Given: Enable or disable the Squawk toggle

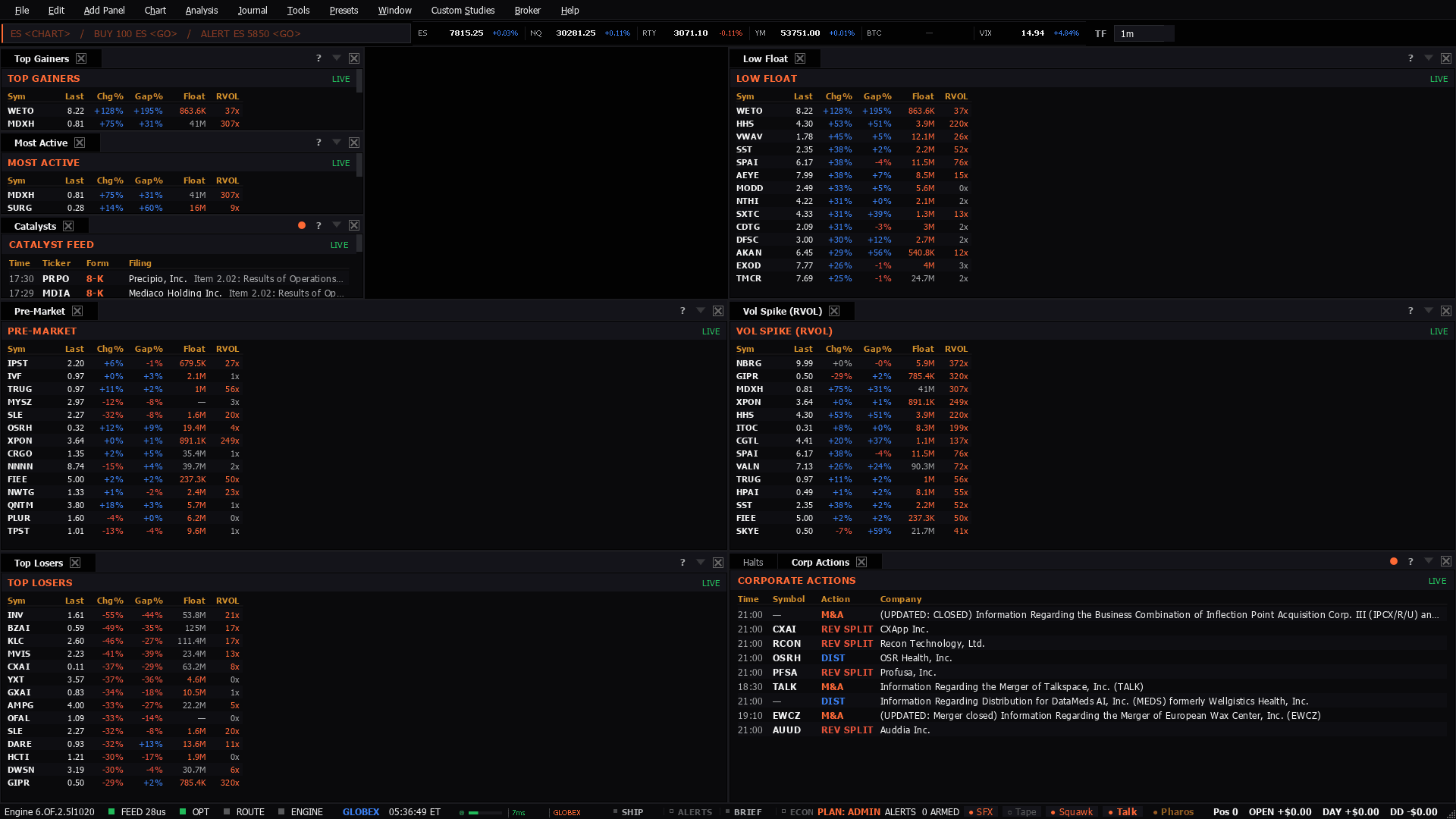Looking at the screenshot, I should coord(1072,811).
